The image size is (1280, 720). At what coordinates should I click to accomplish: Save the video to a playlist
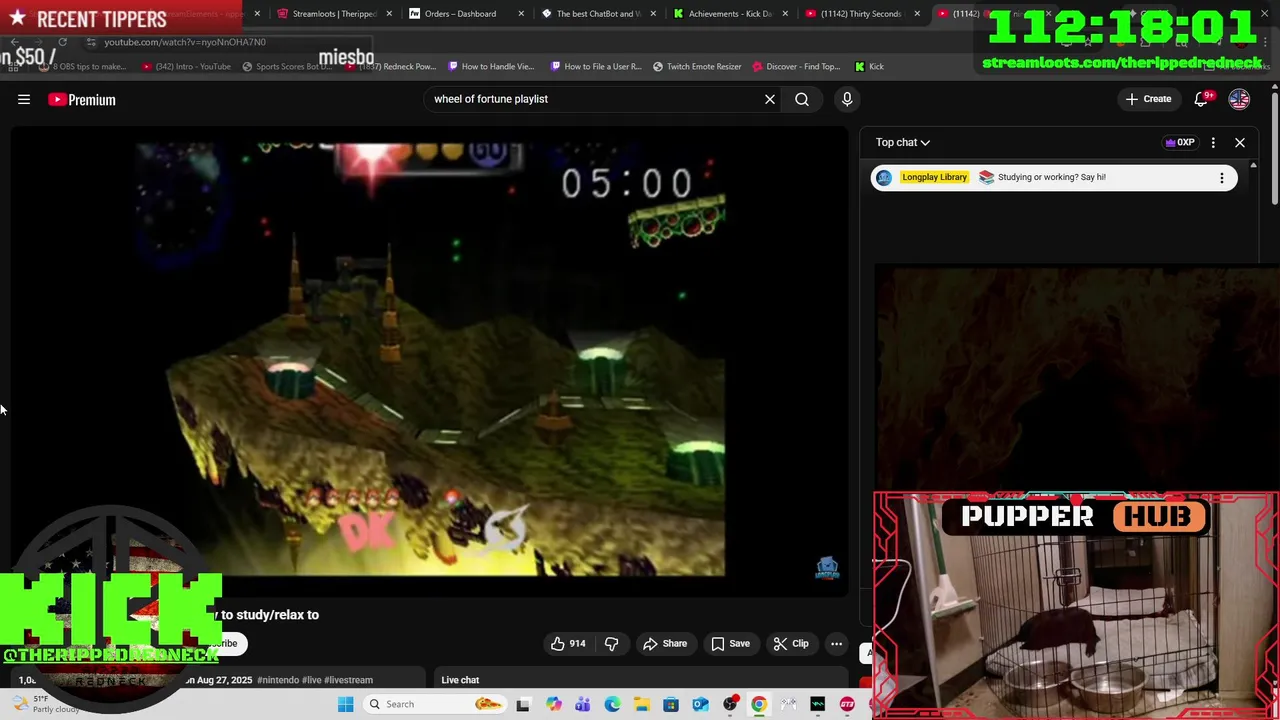coord(730,644)
